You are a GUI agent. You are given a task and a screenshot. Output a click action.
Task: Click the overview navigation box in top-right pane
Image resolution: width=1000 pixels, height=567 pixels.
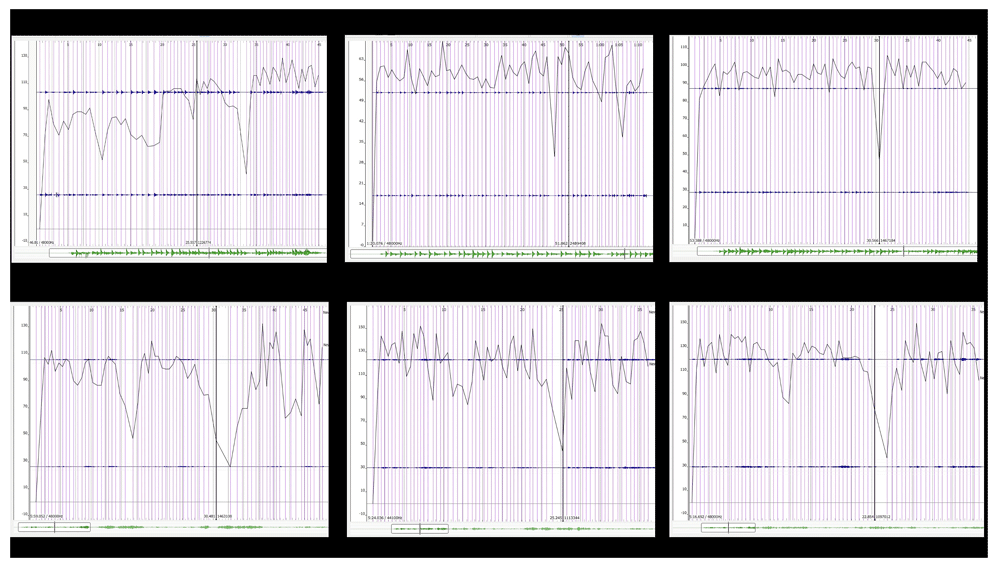coord(837,251)
